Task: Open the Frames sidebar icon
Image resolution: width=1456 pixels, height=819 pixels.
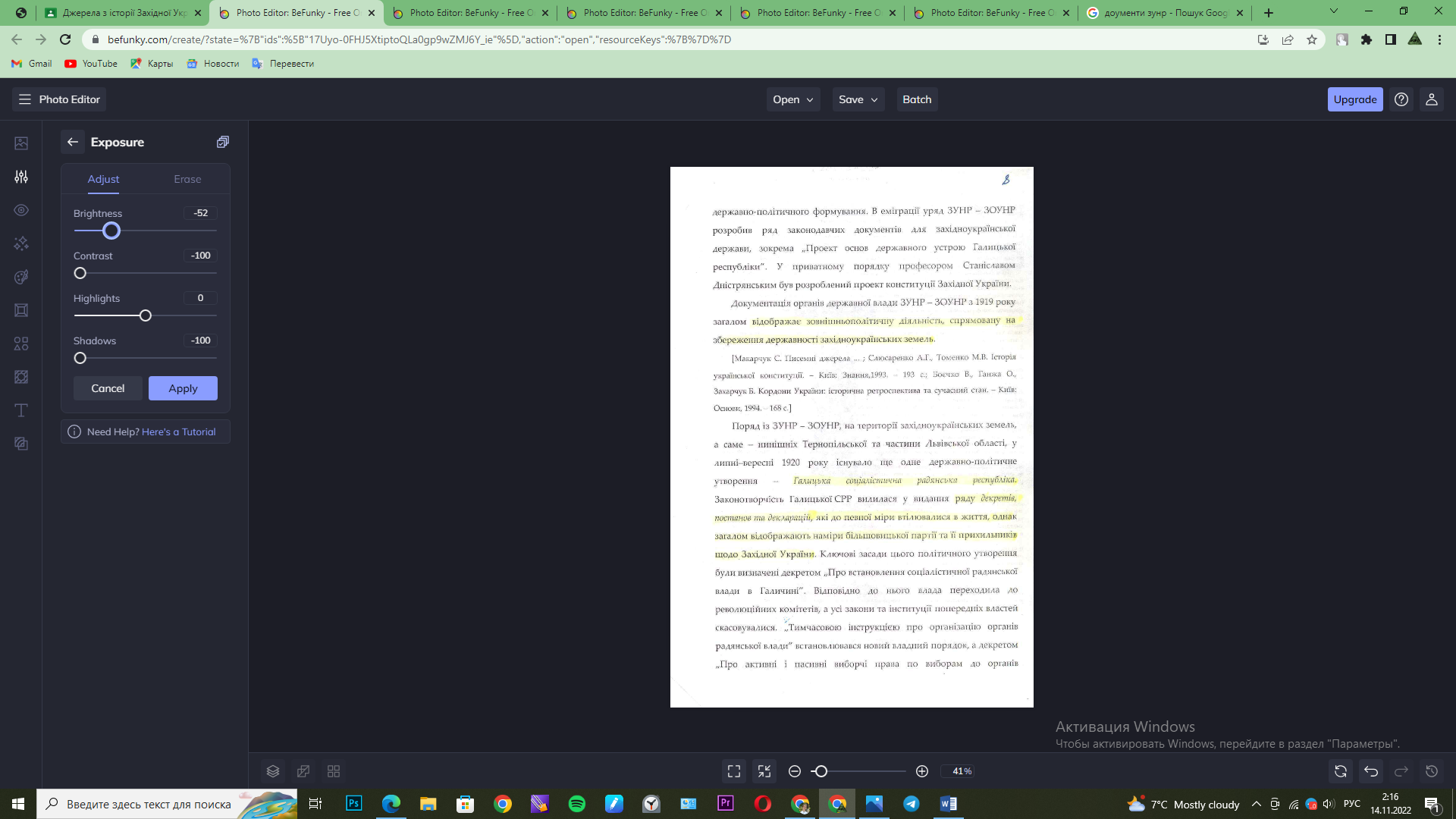Action: coord(21,310)
